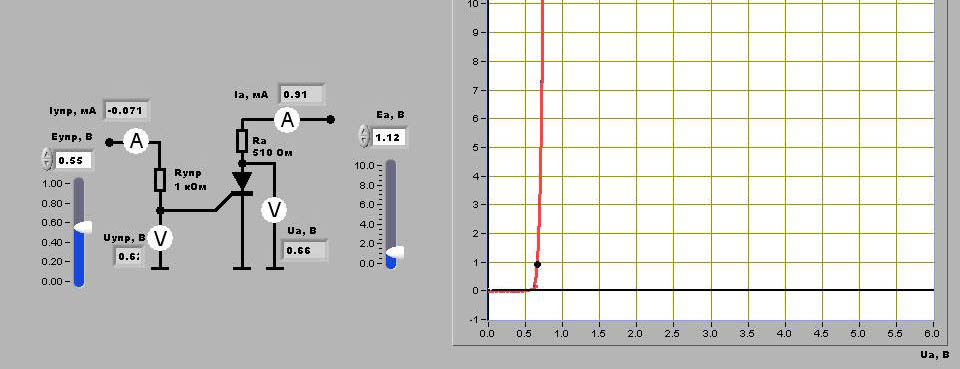Click the 'Ea, B' label
960x369 pixels.
point(390,114)
